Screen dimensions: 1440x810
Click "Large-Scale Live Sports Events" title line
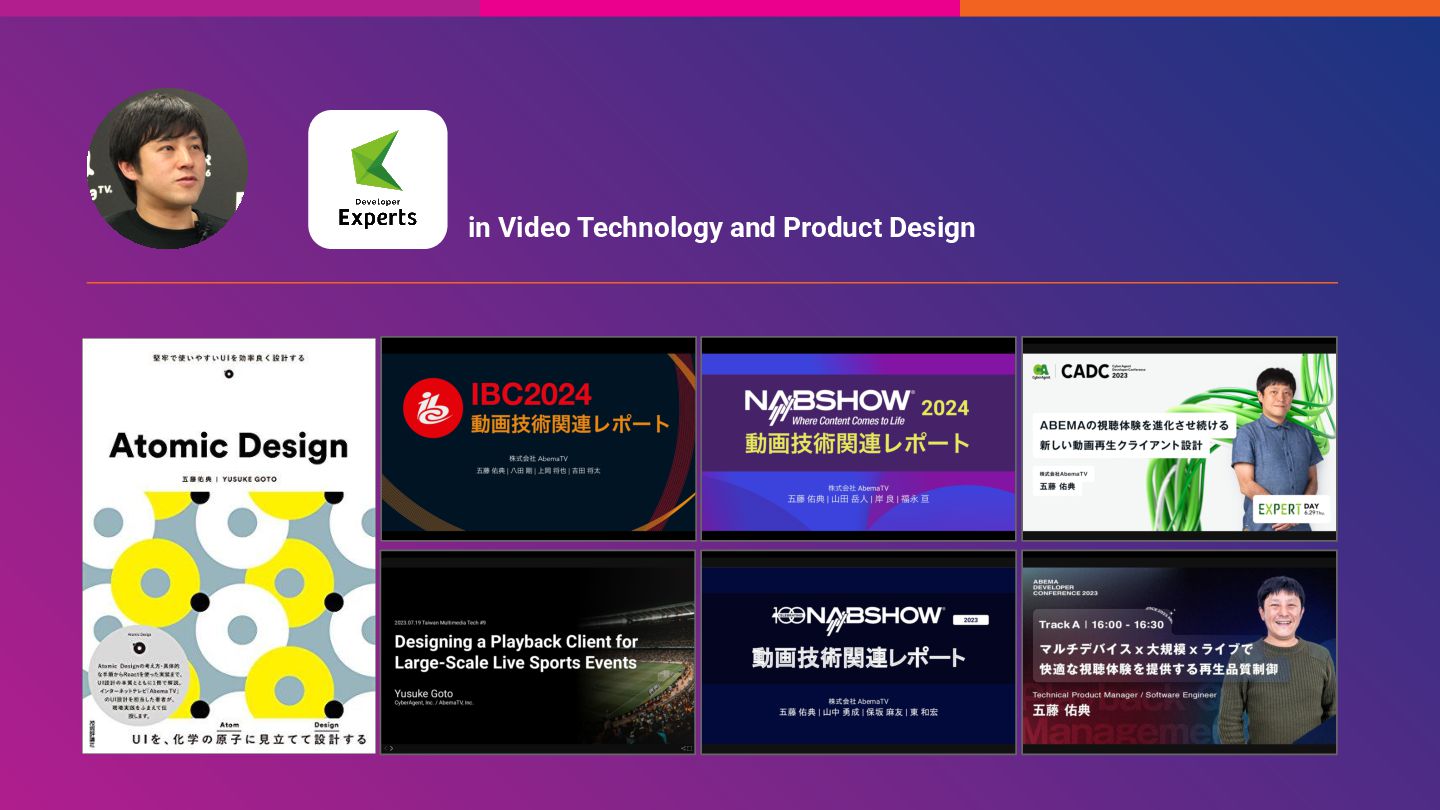tap(515, 663)
